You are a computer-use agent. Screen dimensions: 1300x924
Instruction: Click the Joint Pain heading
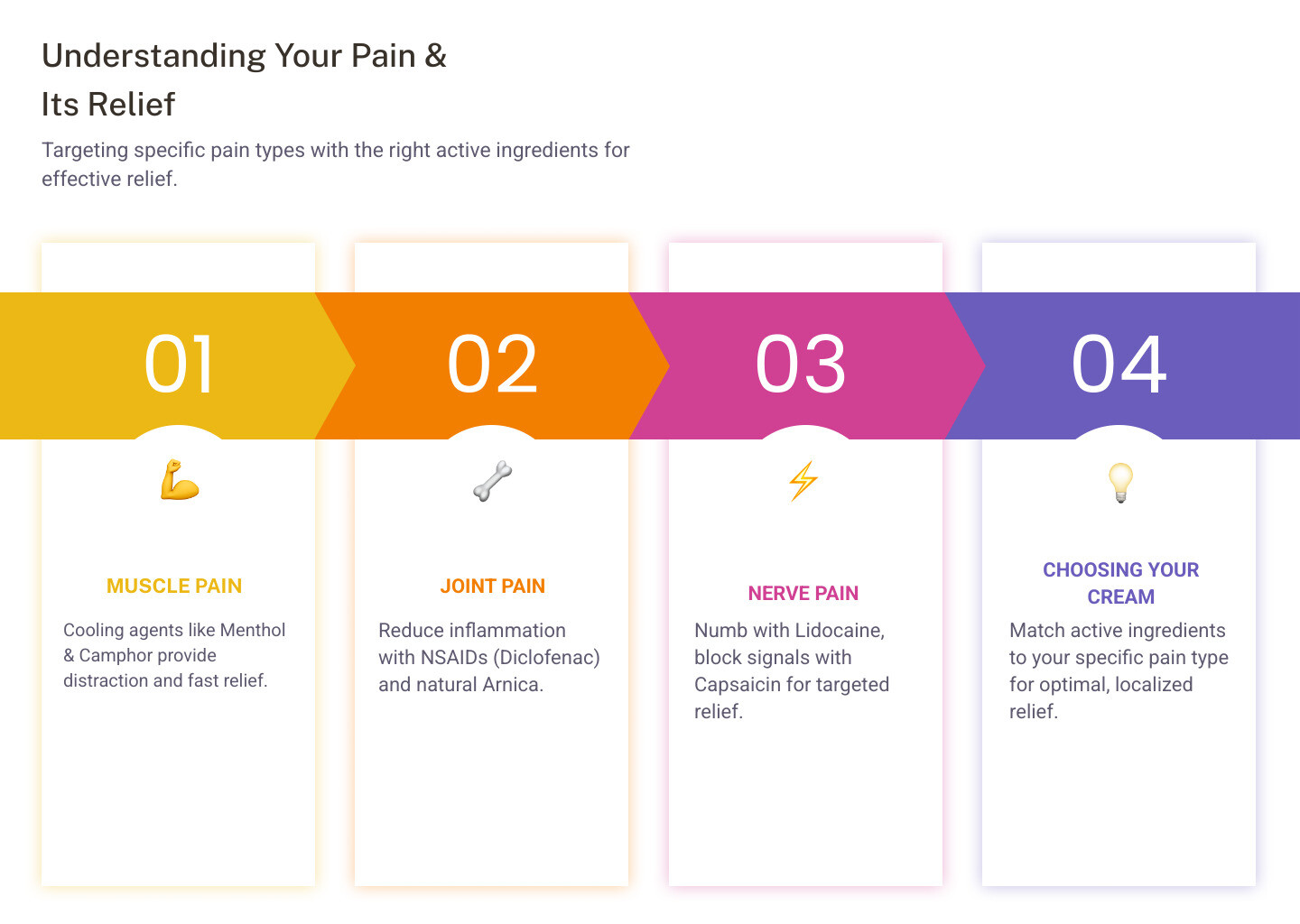coord(492,587)
